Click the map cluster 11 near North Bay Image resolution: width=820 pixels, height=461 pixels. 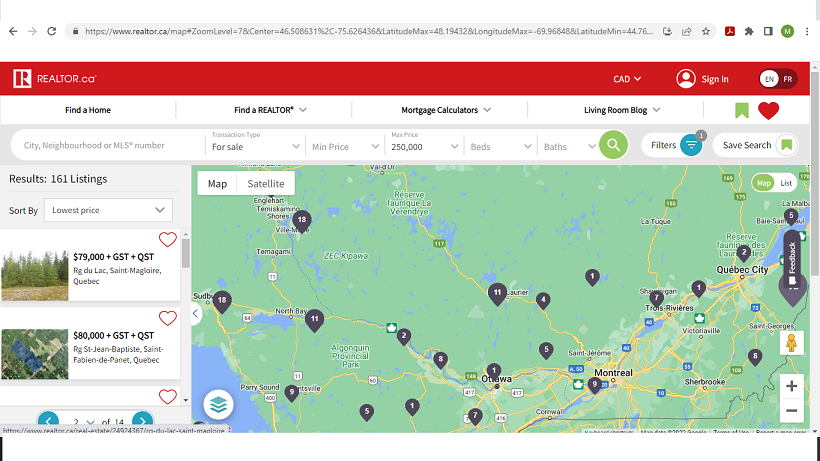314,320
